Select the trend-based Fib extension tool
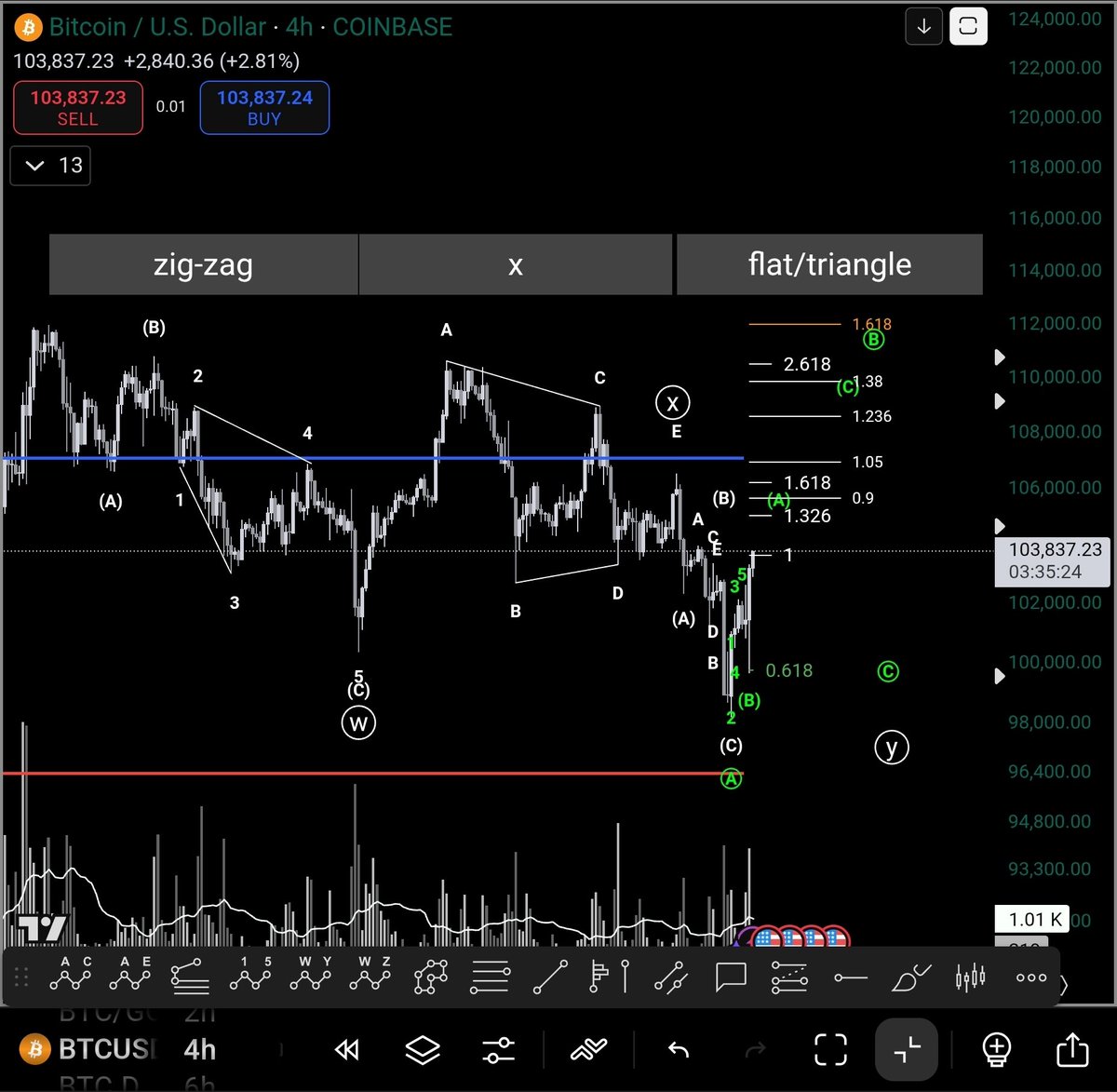Screen dimensions: 1117x1092 tap(789, 977)
